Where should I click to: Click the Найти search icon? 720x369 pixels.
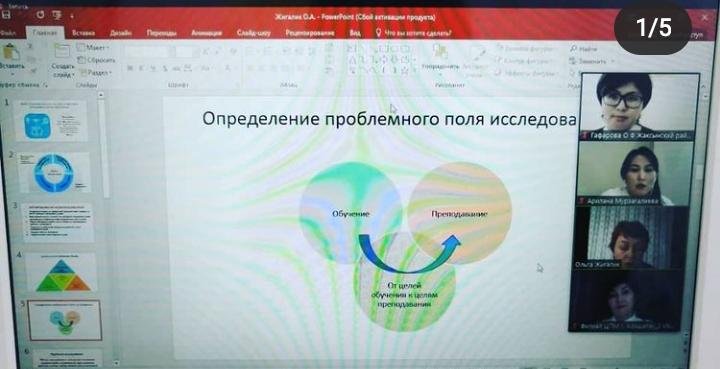click(x=574, y=49)
